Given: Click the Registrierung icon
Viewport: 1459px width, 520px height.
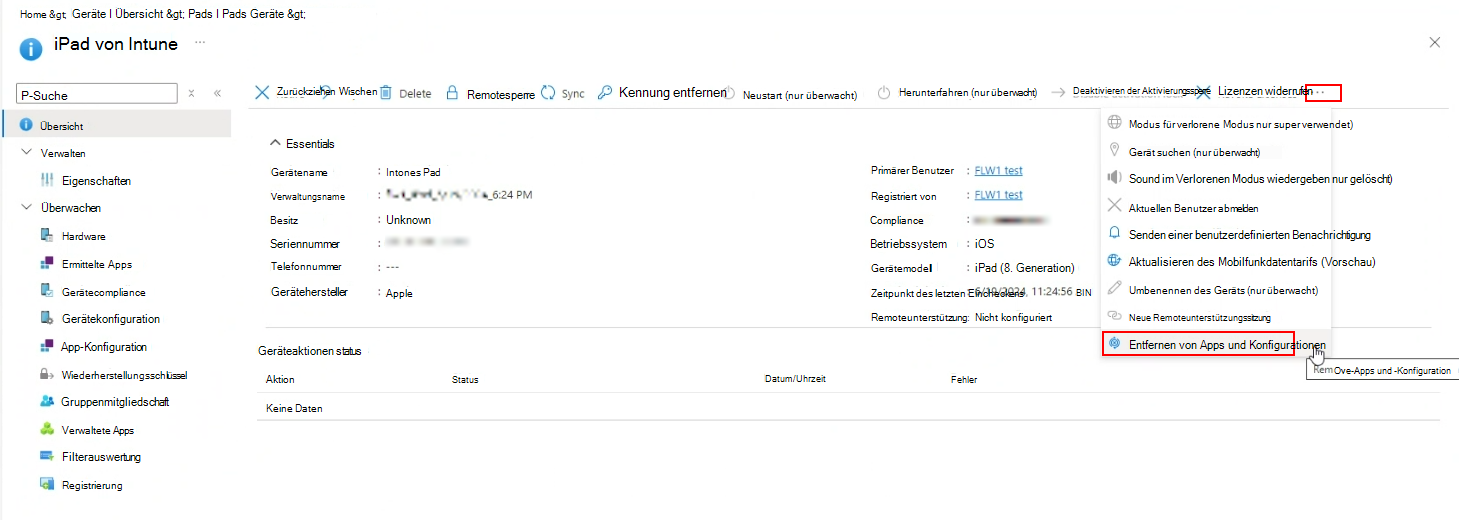Looking at the screenshot, I should pyautogui.click(x=47, y=485).
